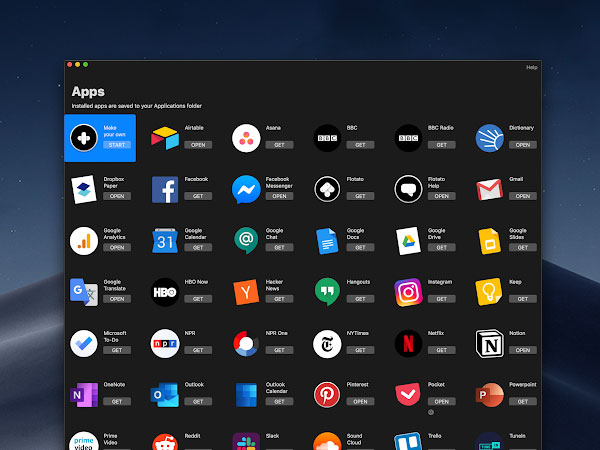The width and height of the screenshot is (600, 450).
Task: Get the Asana app
Action: (279, 145)
